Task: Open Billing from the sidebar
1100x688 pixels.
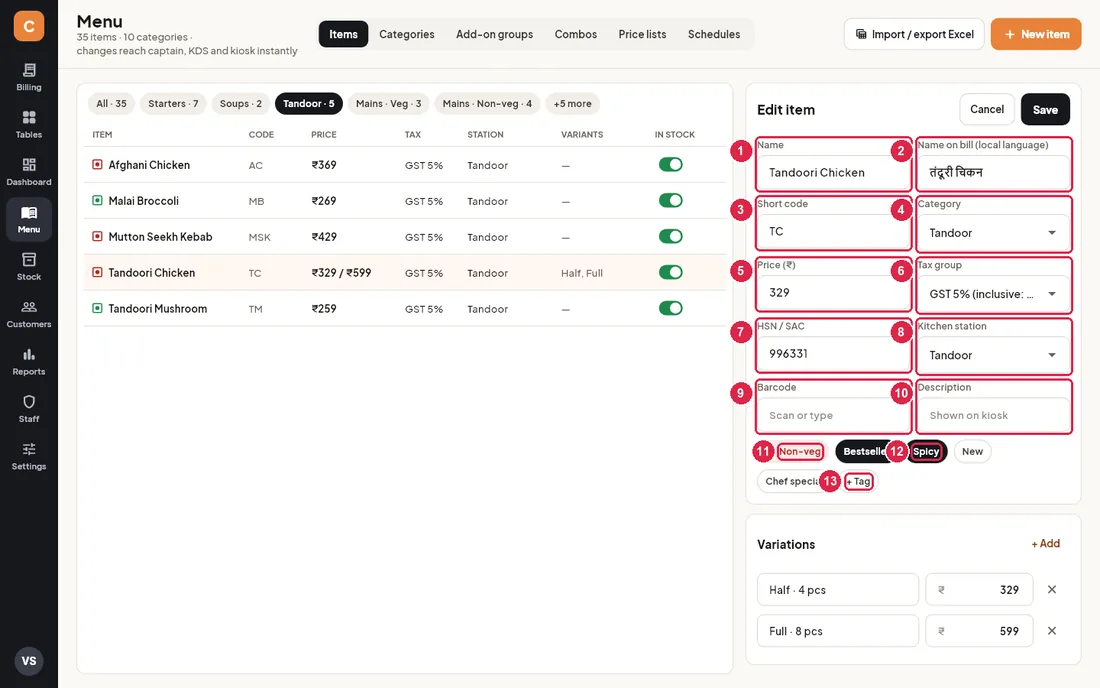Action: [x=29, y=77]
